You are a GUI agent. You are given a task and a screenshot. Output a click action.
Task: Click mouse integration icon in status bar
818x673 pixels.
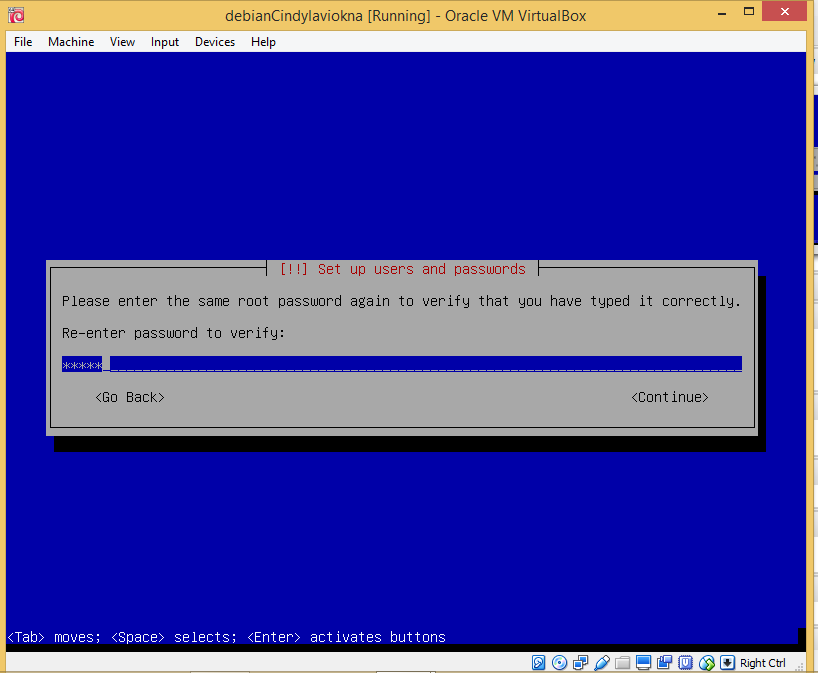click(x=706, y=663)
